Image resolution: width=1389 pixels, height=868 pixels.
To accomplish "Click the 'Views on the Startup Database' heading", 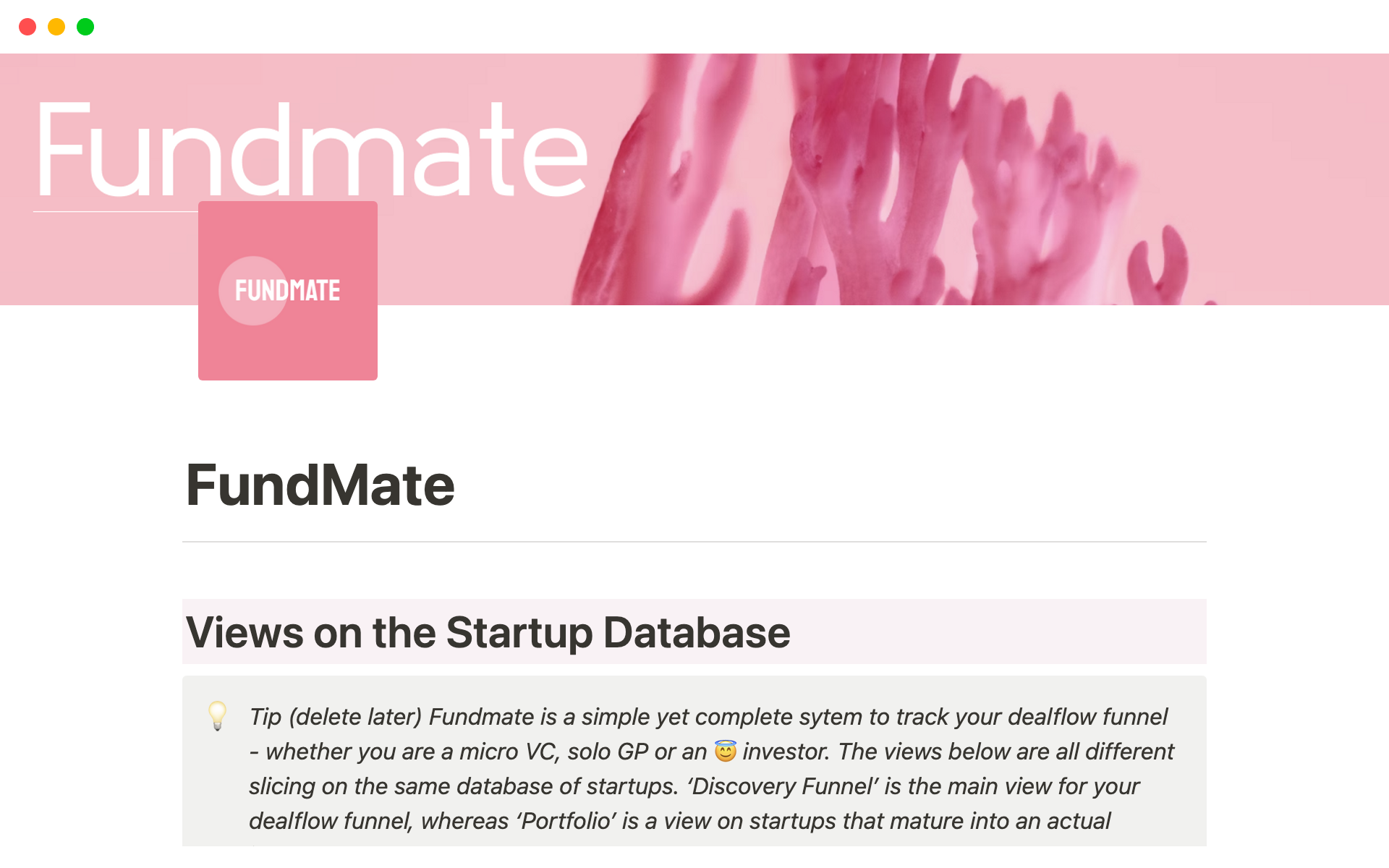I will pyautogui.click(x=488, y=632).
